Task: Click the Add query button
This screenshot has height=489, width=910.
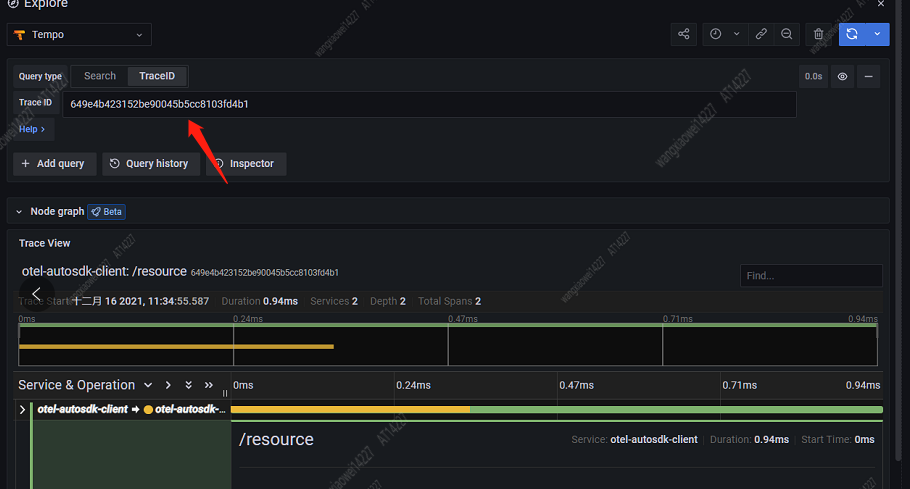Action: click(x=53, y=164)
